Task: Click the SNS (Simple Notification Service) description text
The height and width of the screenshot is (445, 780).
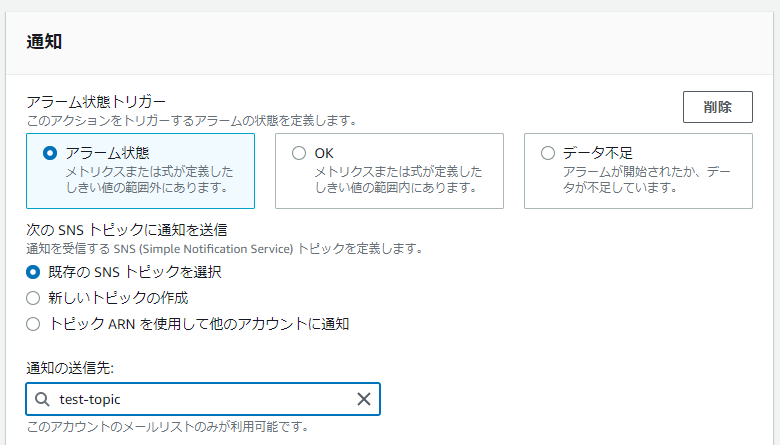Action: click(225, 249)
